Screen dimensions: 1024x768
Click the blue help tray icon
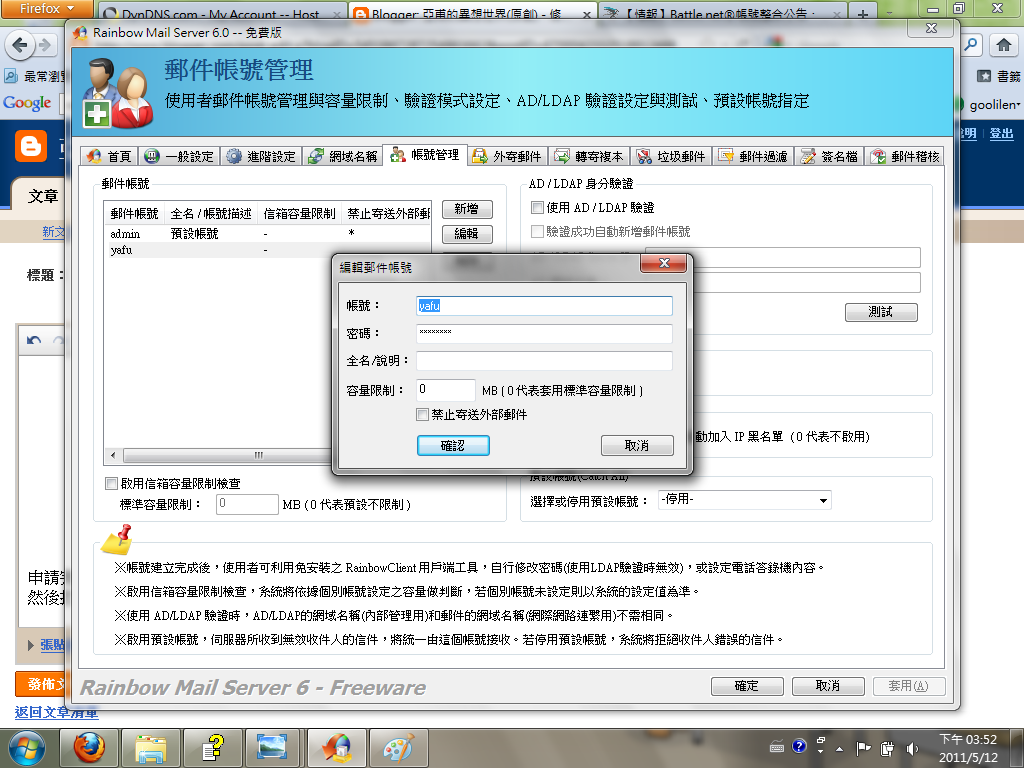pyautogui.click(x=799, y=746)
